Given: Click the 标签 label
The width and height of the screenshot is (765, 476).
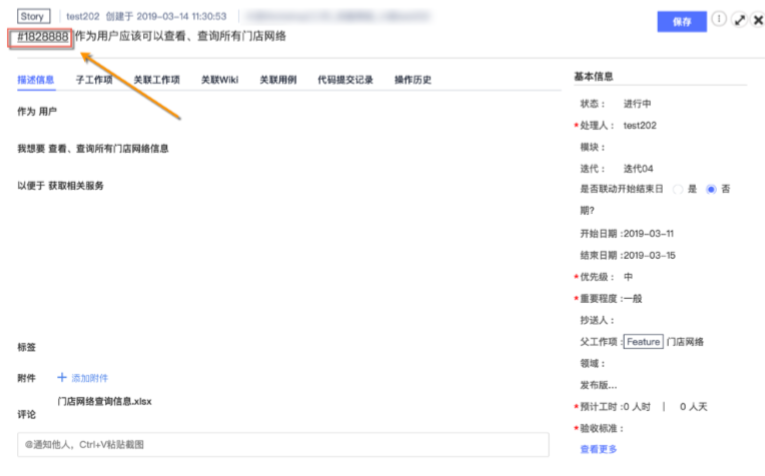Looking at the screenshot, I should 27,347.
